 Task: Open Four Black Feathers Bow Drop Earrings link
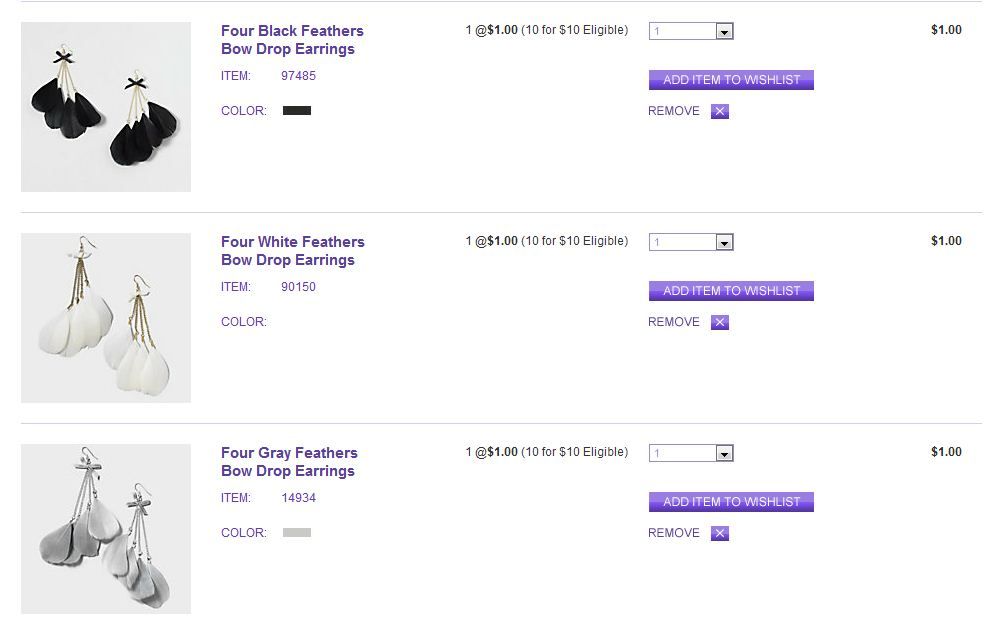click(x=292, y=40)
